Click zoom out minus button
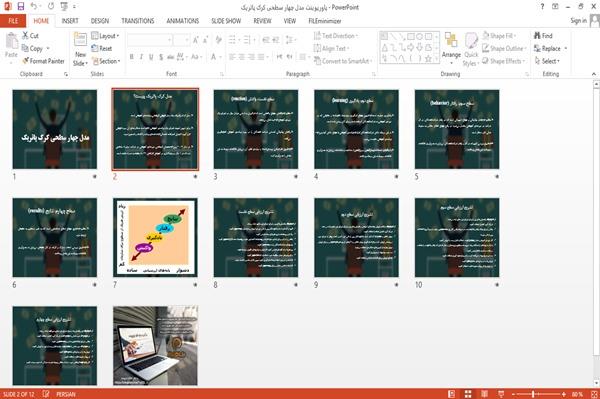600x399 pixels. coord(514,394)
